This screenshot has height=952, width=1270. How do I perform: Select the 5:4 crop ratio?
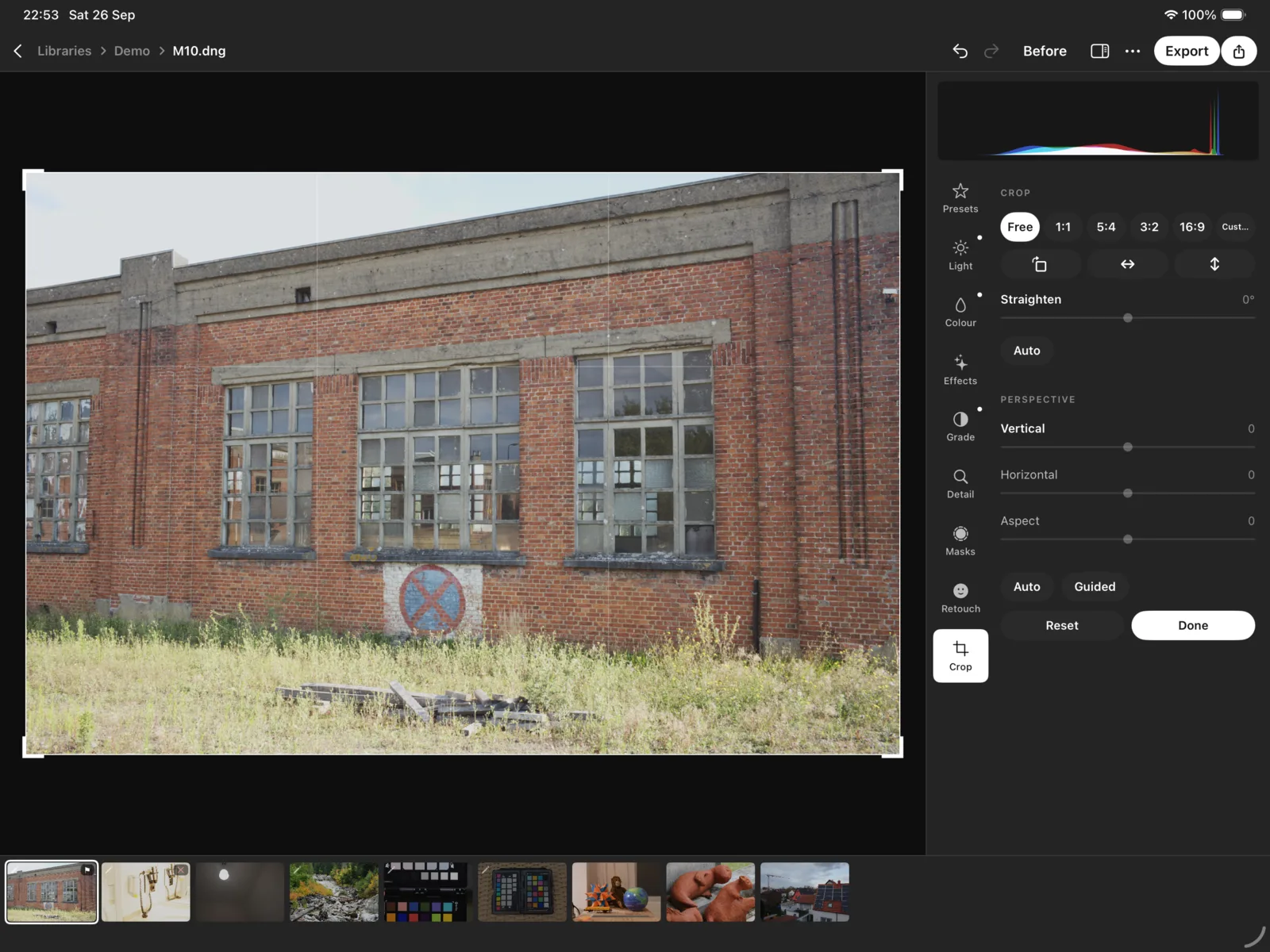(x=1106, y=227)
